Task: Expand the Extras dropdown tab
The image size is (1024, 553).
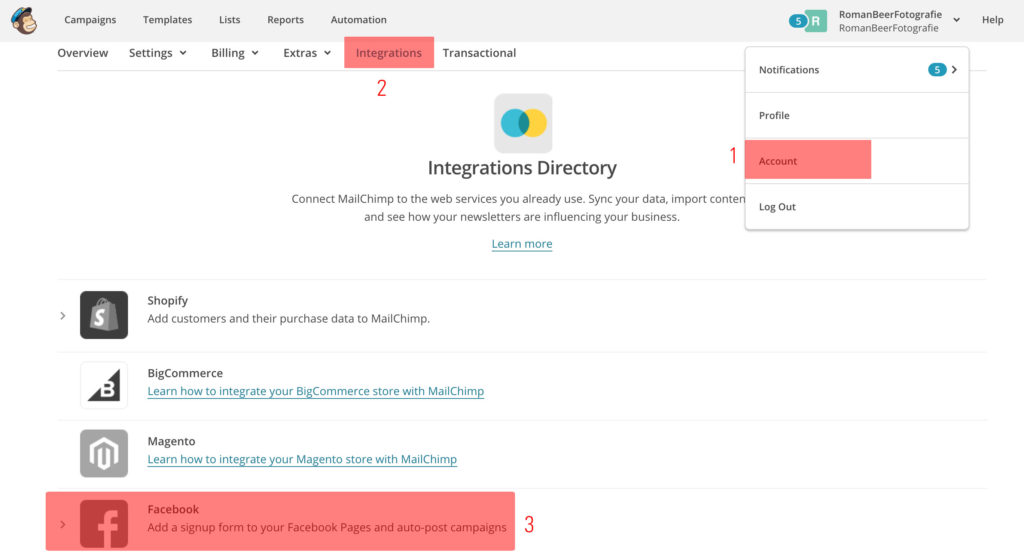Action: pyautogui.click(x=307, y=53)
